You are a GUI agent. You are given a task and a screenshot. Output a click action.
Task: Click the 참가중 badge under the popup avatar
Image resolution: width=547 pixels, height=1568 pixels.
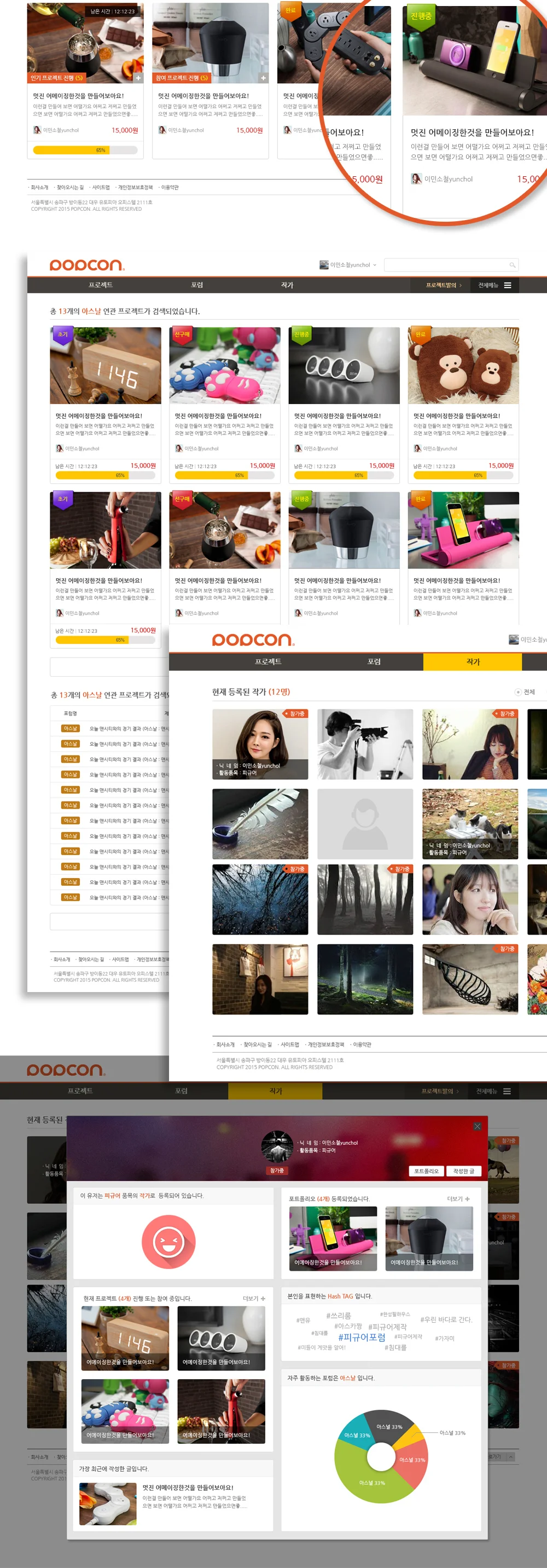[x=277, y=1171]
